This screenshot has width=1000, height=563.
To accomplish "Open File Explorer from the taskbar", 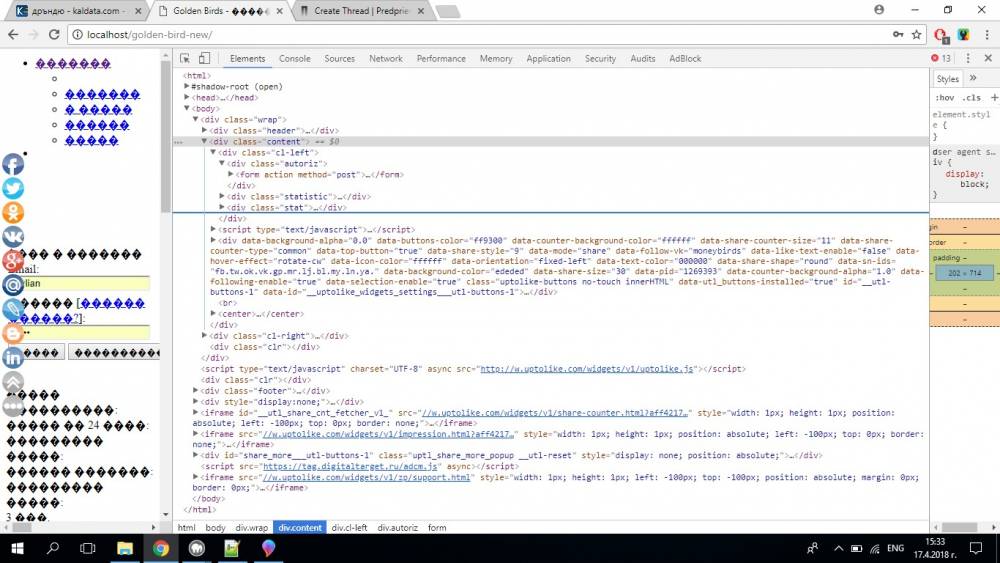I will 125,548.
